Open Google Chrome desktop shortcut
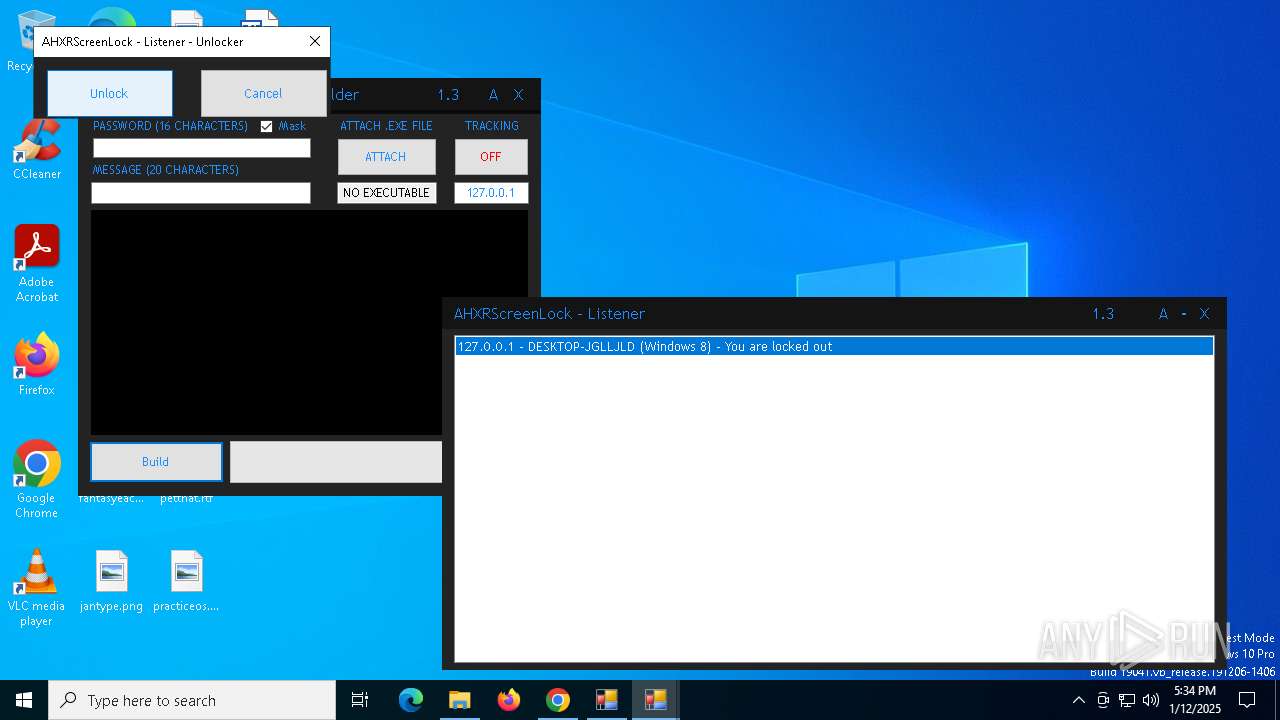 point(37,479)
